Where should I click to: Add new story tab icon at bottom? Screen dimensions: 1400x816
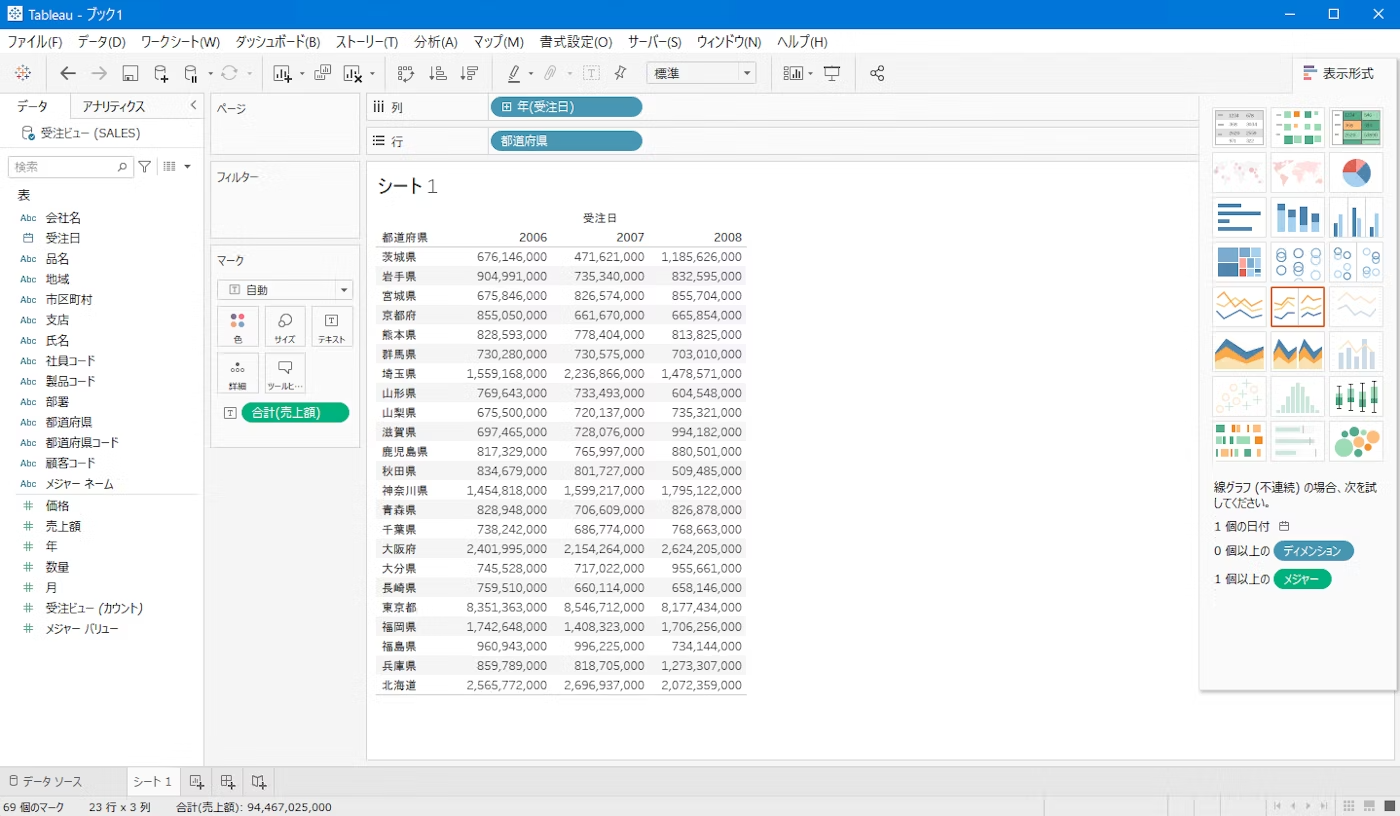[x=259, y=781]
